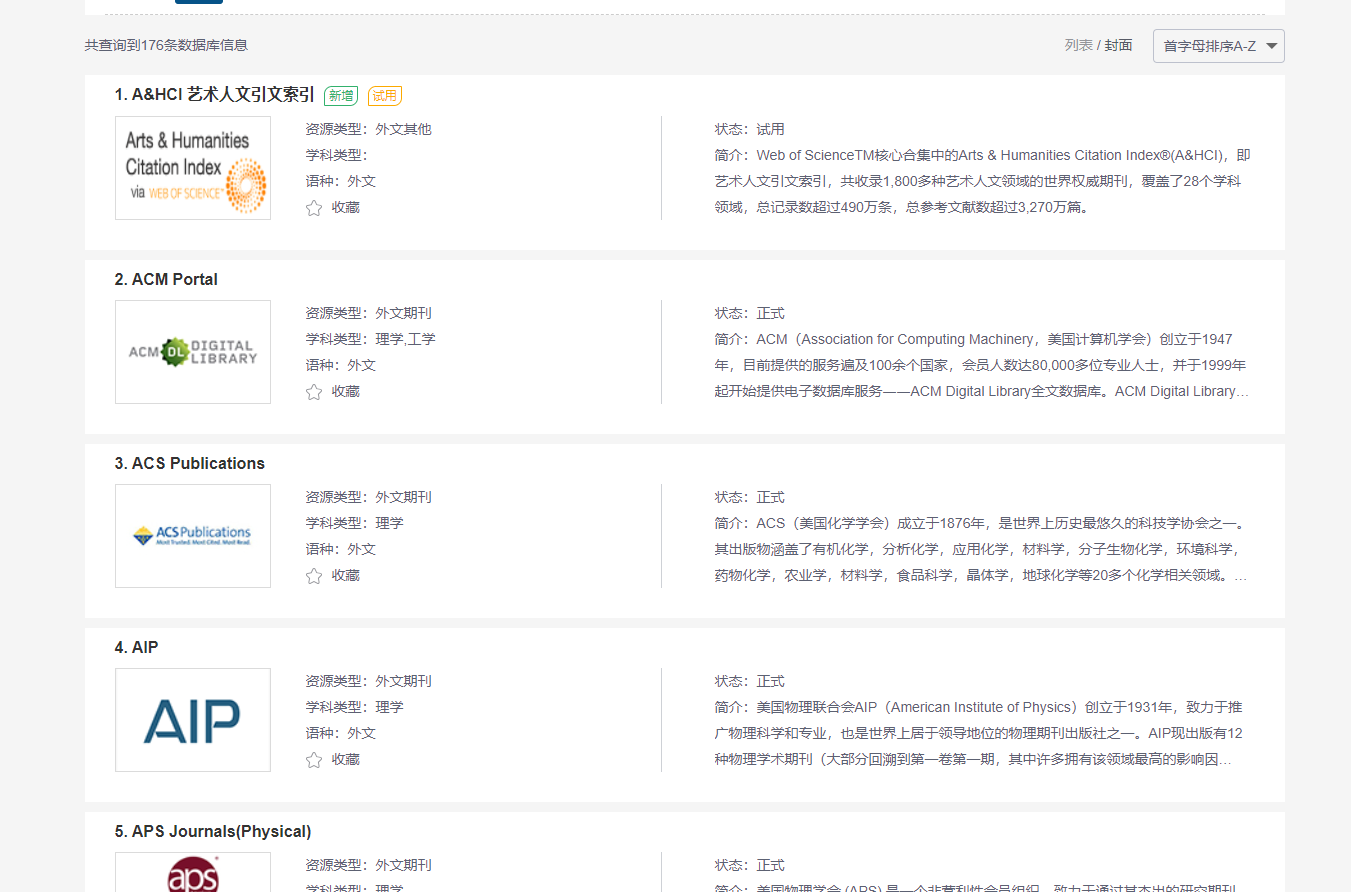This screenshot has height=892, width=1351.
Task: Open the 首字母排序A-Z sort dropdown
Action: [1218, 46]
